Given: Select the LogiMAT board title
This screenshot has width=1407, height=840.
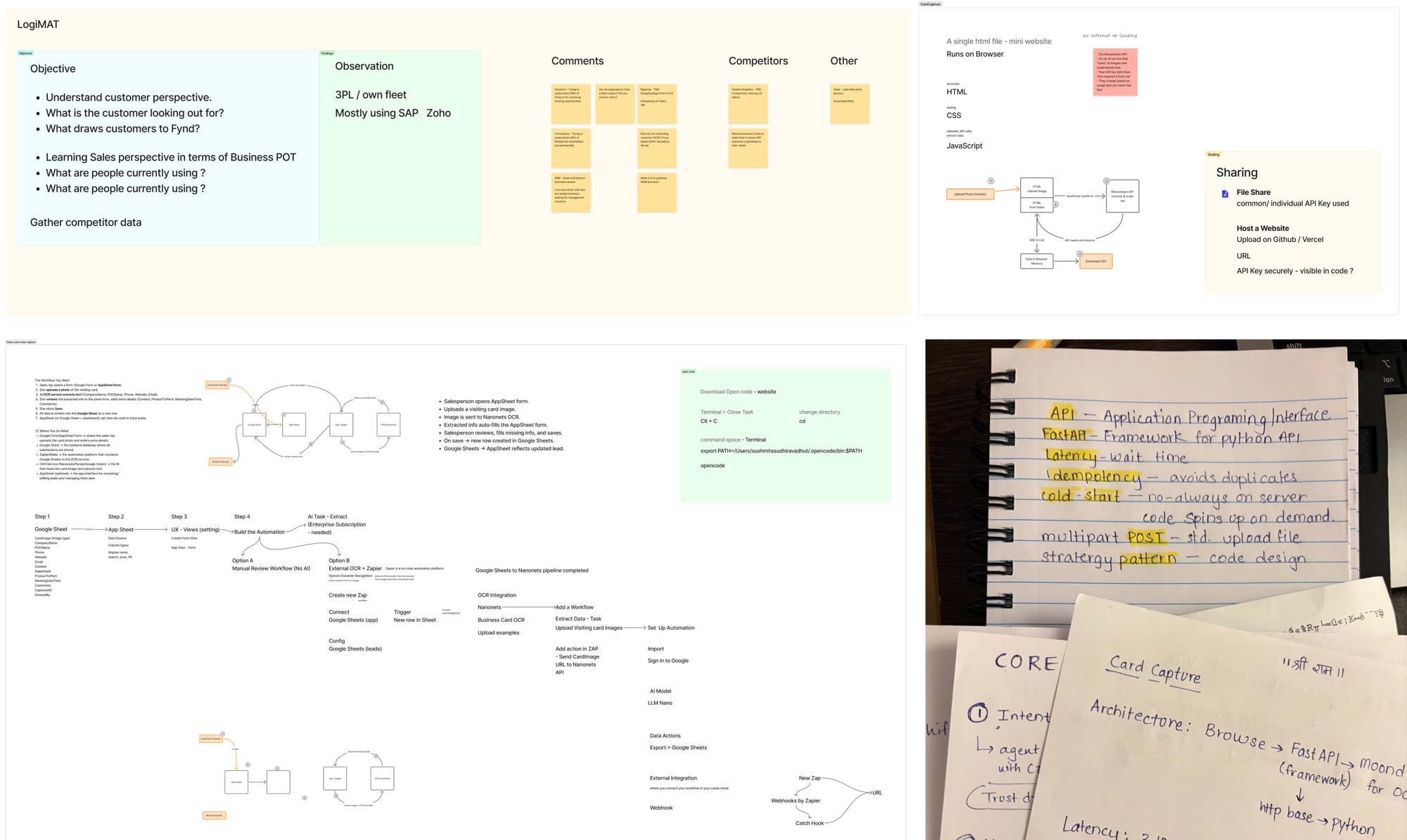Looking at the screenshot, I should pos(38,25).
